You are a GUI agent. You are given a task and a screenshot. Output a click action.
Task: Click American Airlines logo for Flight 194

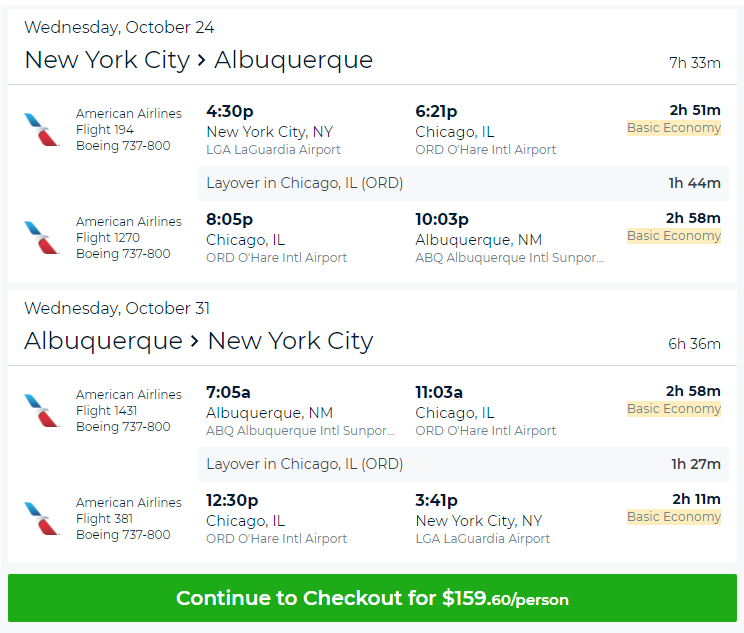[x=42, y=130]
